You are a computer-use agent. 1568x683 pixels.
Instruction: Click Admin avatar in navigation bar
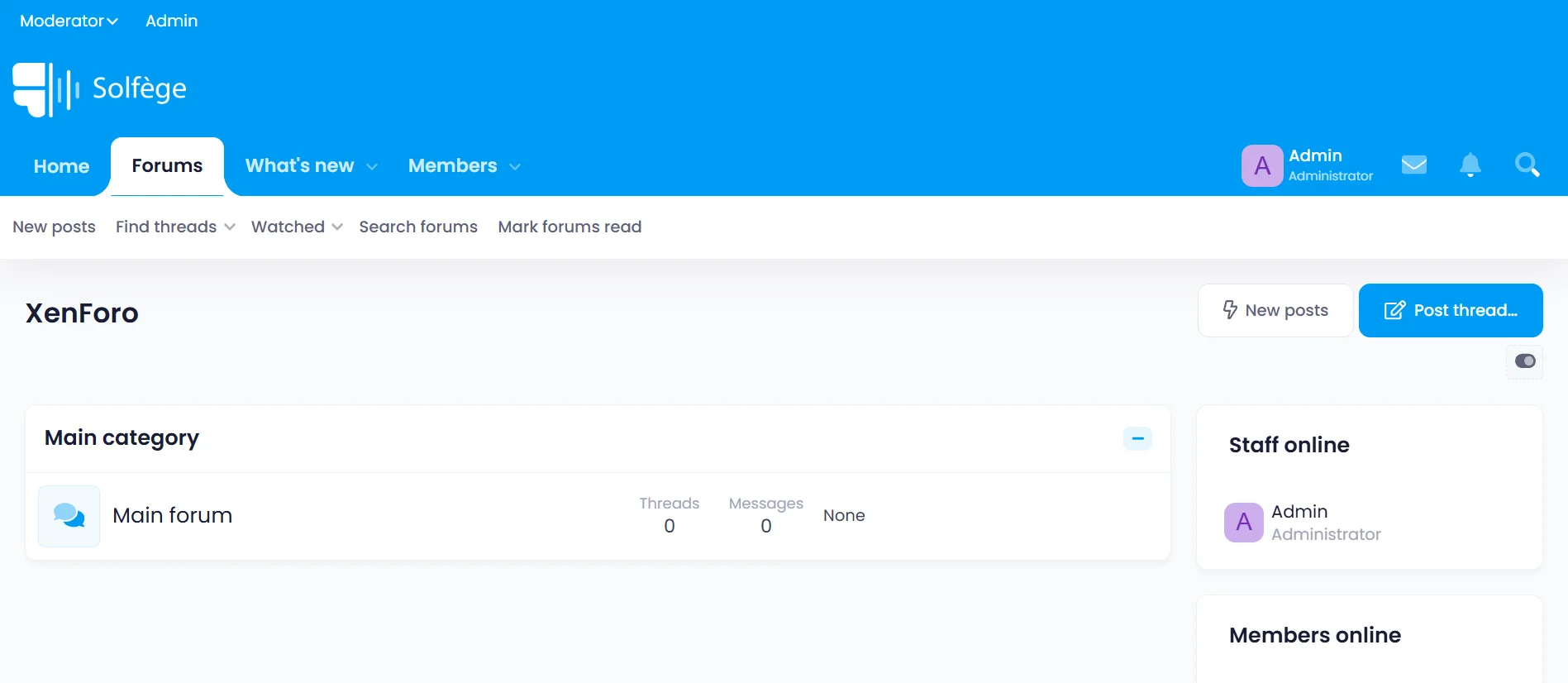(x=1261, y=166)
